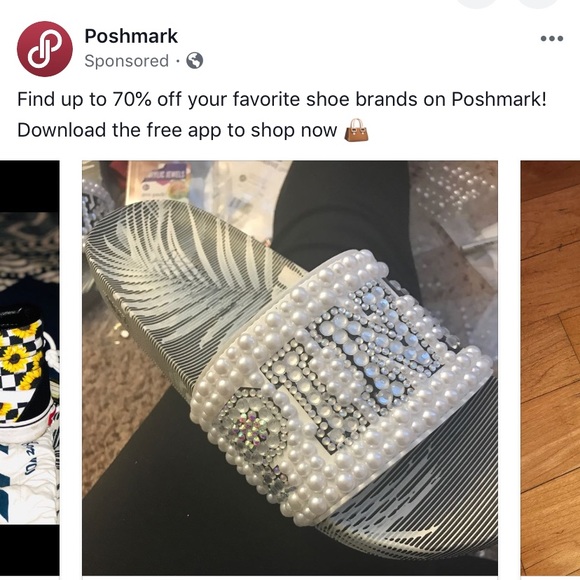Click the jewel package in photo background
Screen dimensions: 580x580
click(159, 183)
